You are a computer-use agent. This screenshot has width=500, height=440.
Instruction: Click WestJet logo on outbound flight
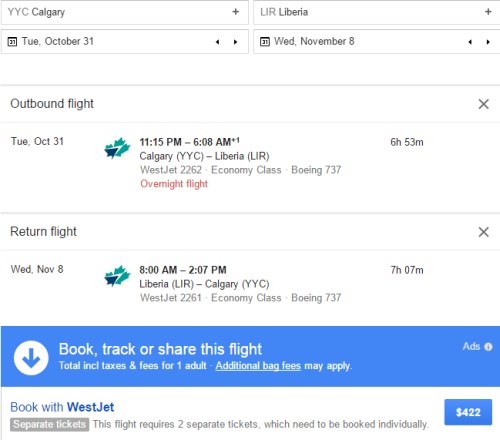click(117, 148)
